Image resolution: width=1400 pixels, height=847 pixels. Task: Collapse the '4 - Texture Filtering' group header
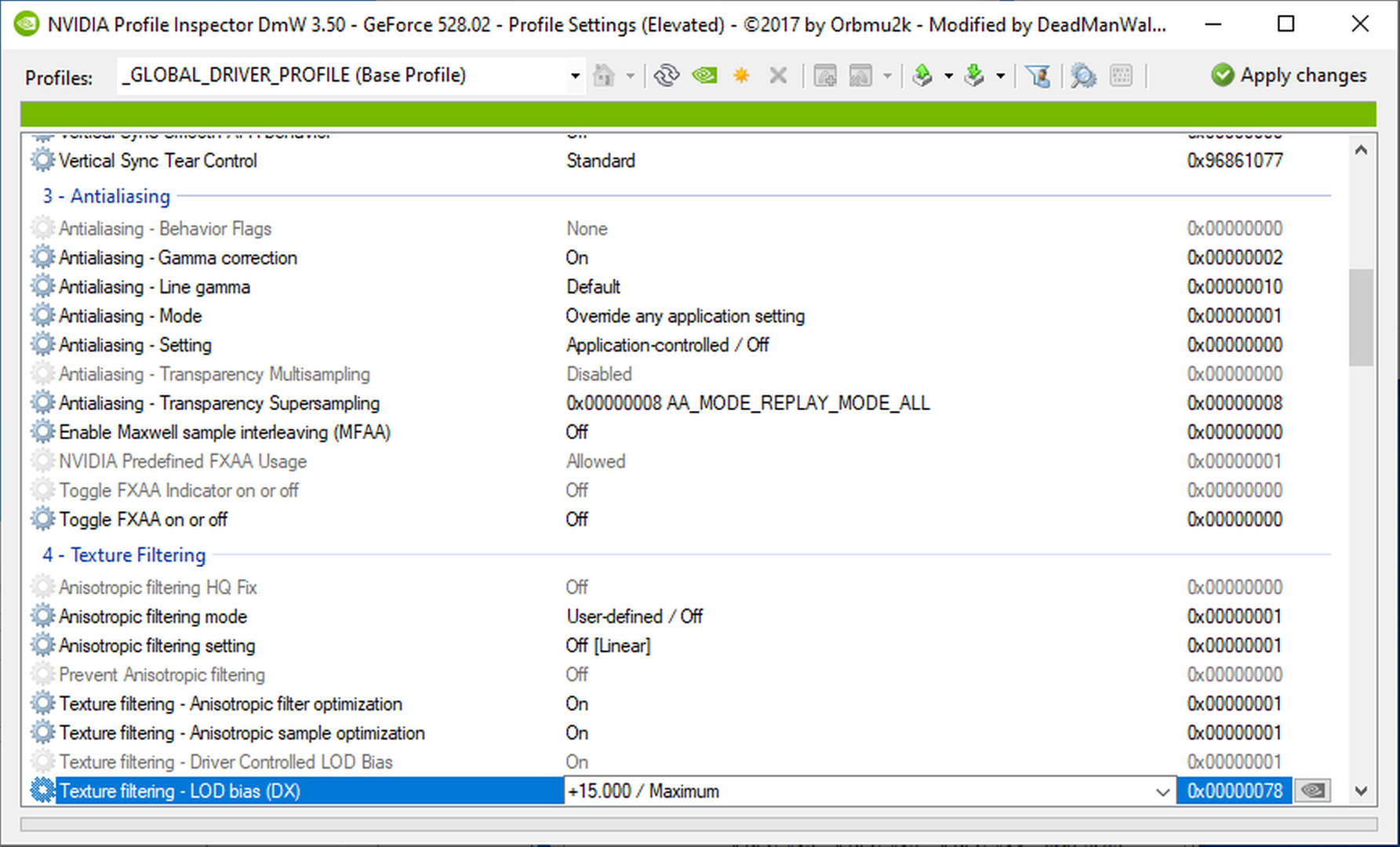coord(124,554)
